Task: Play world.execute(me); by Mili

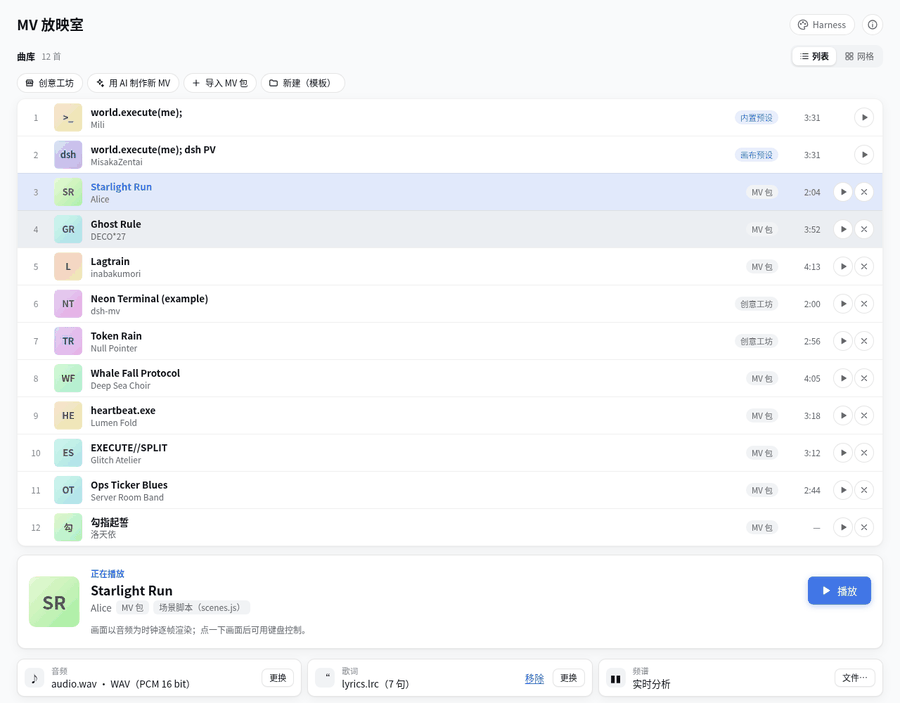Action: [x=864, y=118]
